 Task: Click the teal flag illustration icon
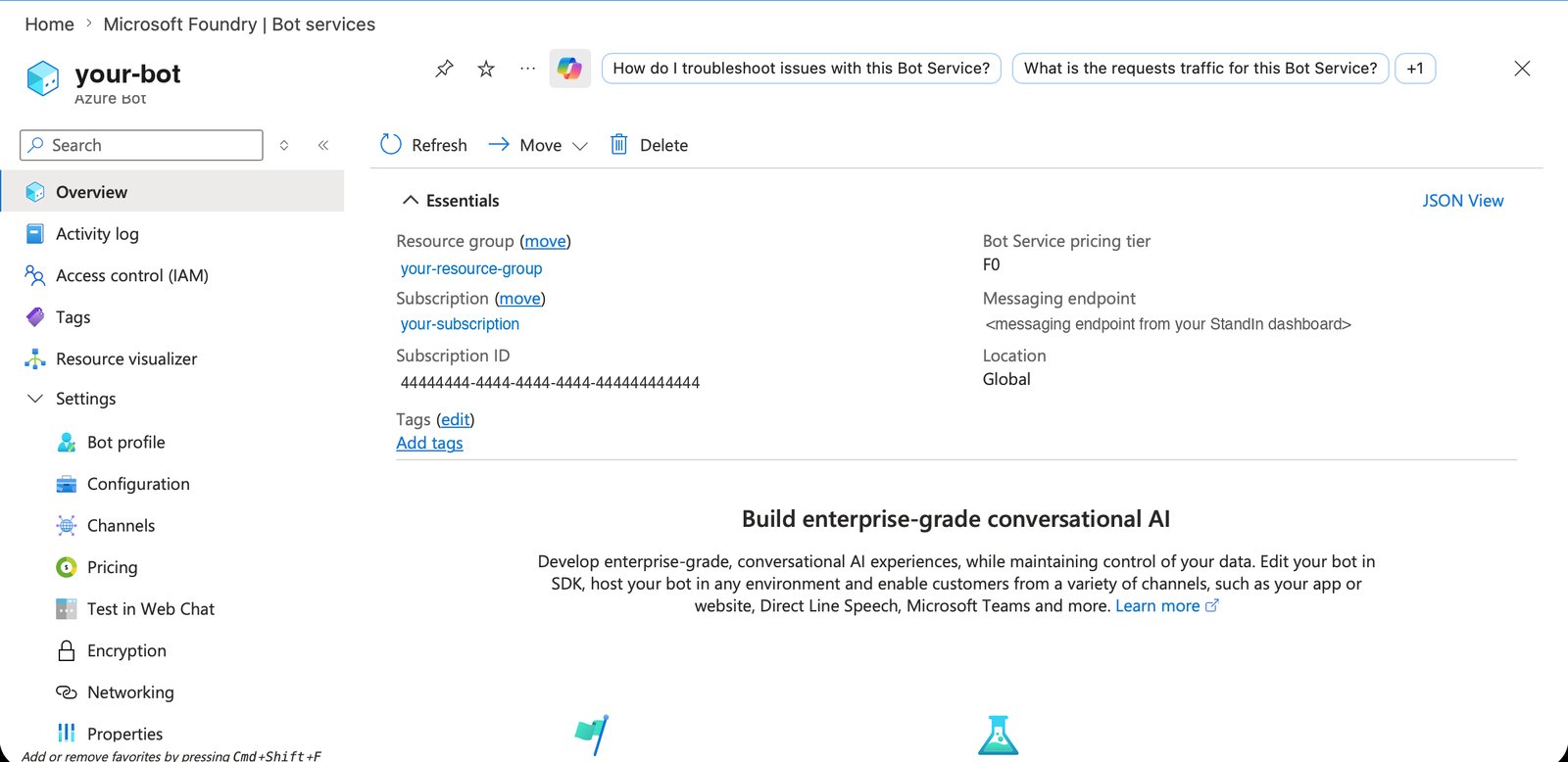tap(592, 735)
